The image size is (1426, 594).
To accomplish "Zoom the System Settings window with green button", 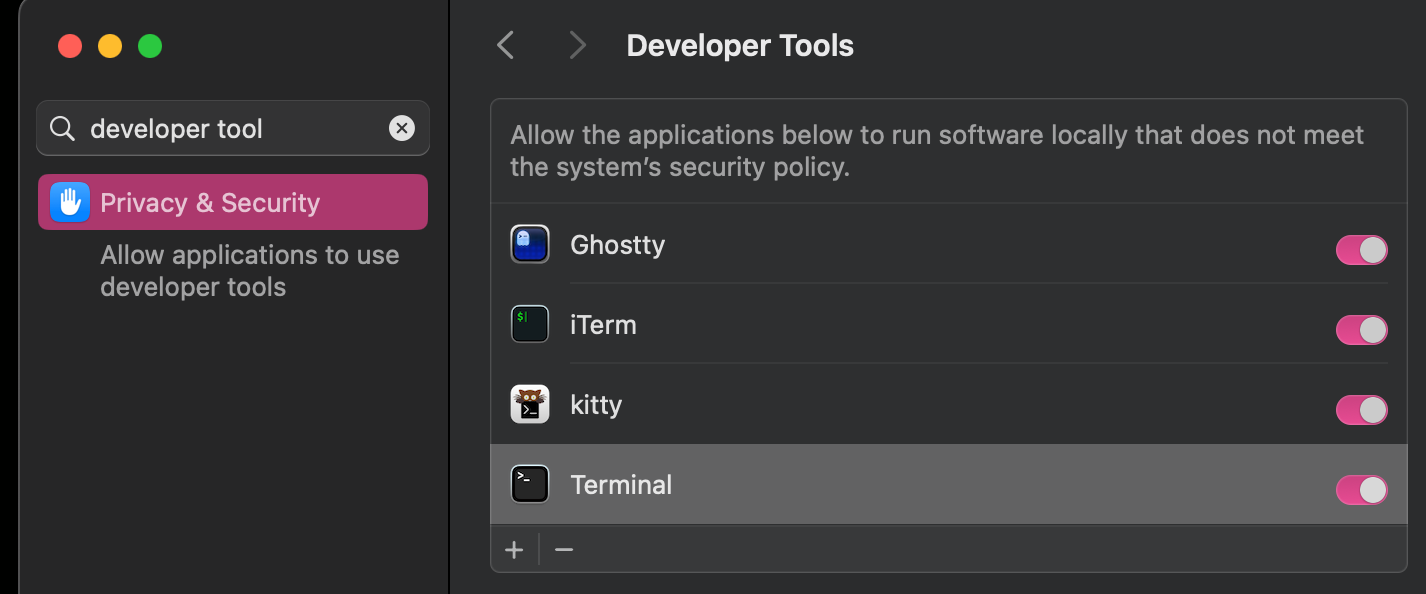I will (150, 46).
